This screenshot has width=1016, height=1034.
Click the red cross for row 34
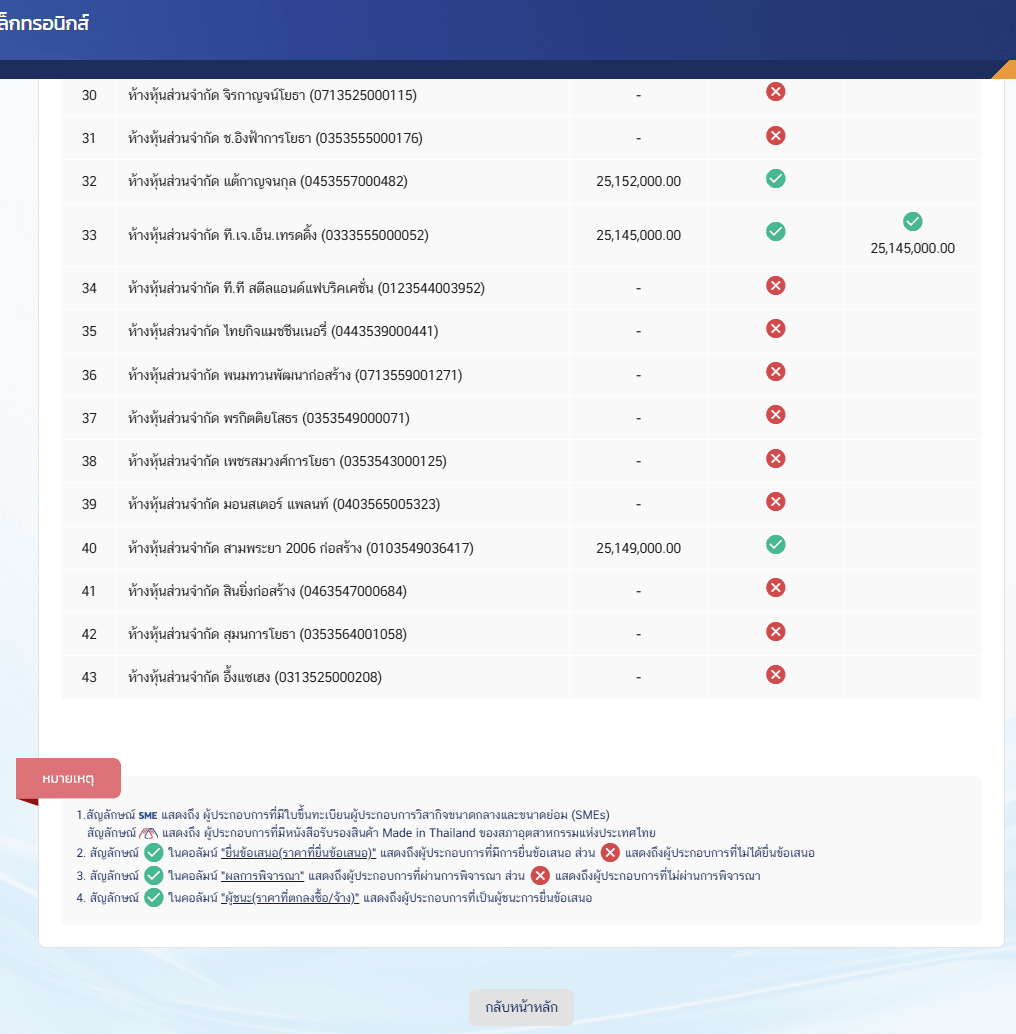click(x=775, y=286)
